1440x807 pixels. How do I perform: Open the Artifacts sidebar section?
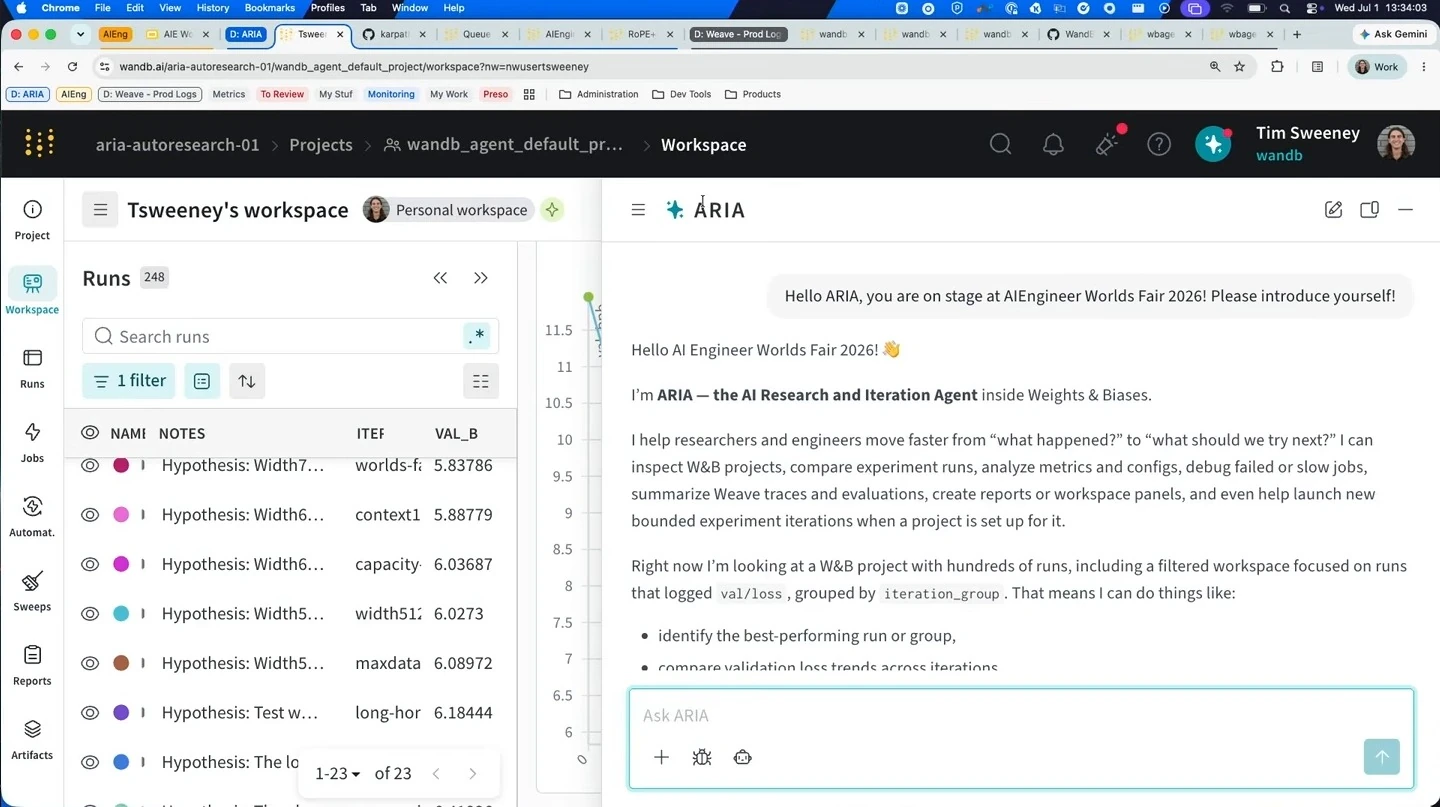tap(32, 739)
